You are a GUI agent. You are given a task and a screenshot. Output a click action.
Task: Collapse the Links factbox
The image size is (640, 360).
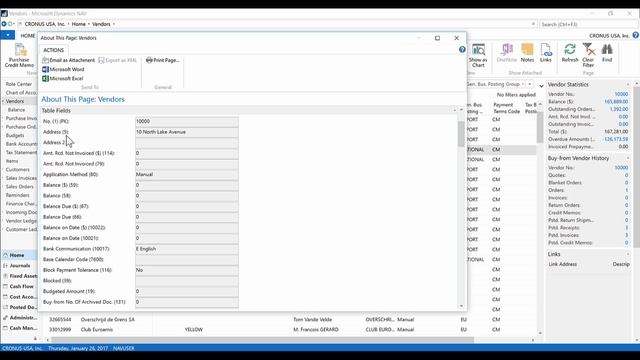[628, 254]
